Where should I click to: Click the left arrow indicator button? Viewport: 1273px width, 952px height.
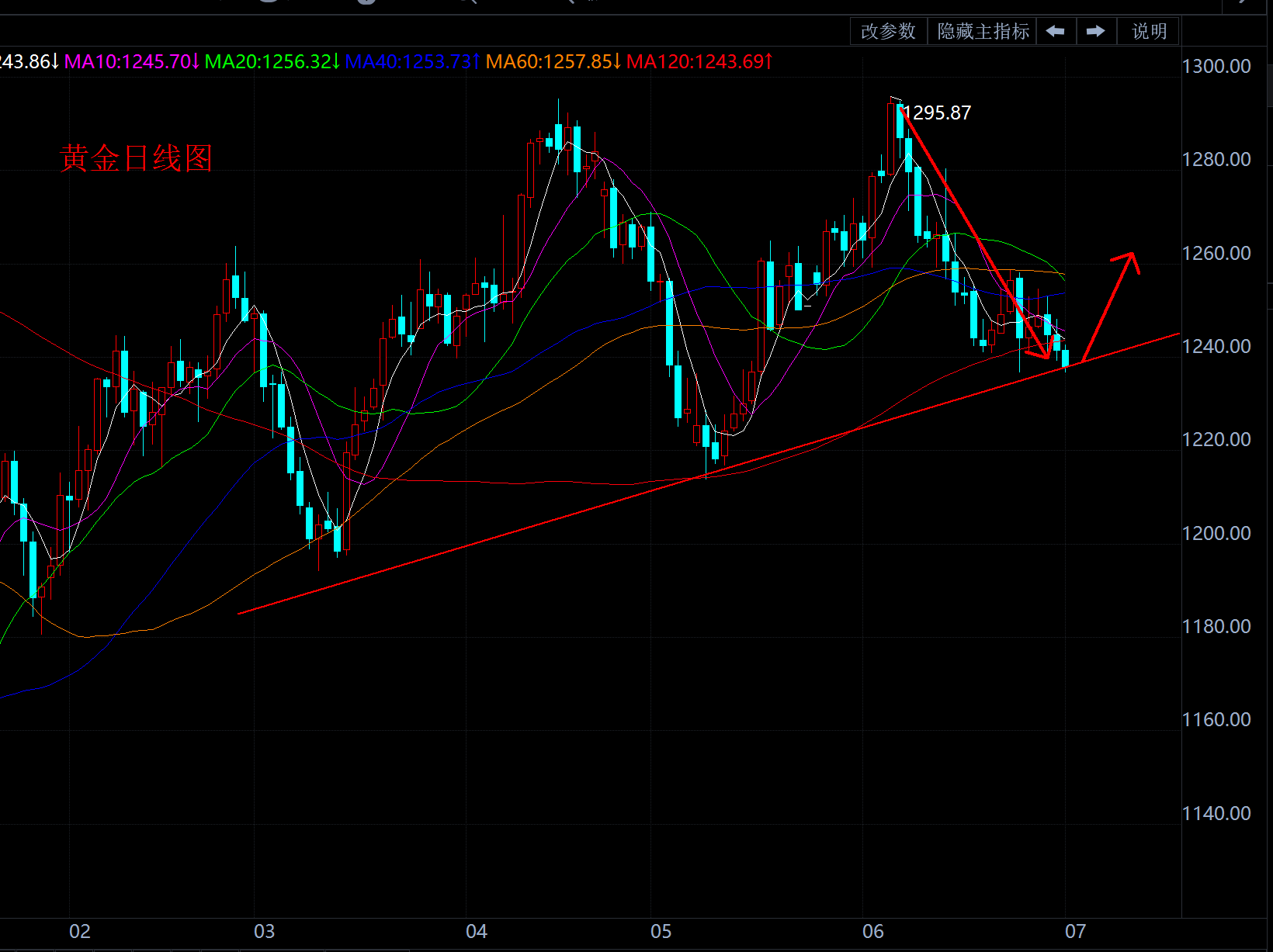coord(1056,31)
